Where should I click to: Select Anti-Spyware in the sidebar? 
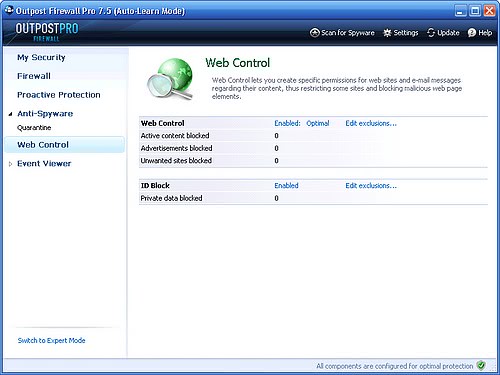[x=45, y=114]
